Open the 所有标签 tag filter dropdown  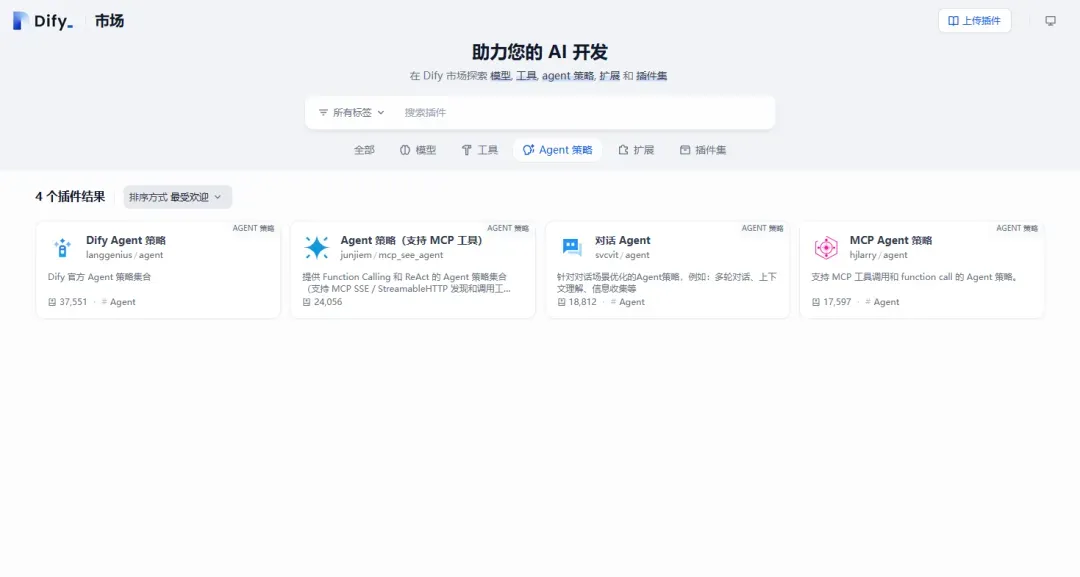click(x=351, y=112)
